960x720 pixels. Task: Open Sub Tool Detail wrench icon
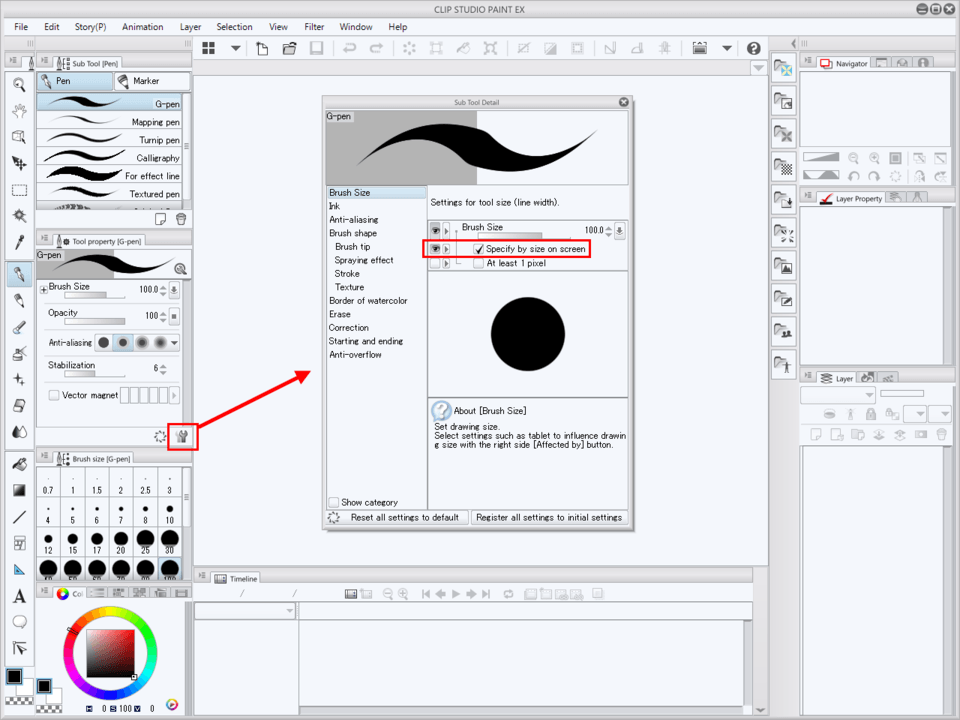182,436
